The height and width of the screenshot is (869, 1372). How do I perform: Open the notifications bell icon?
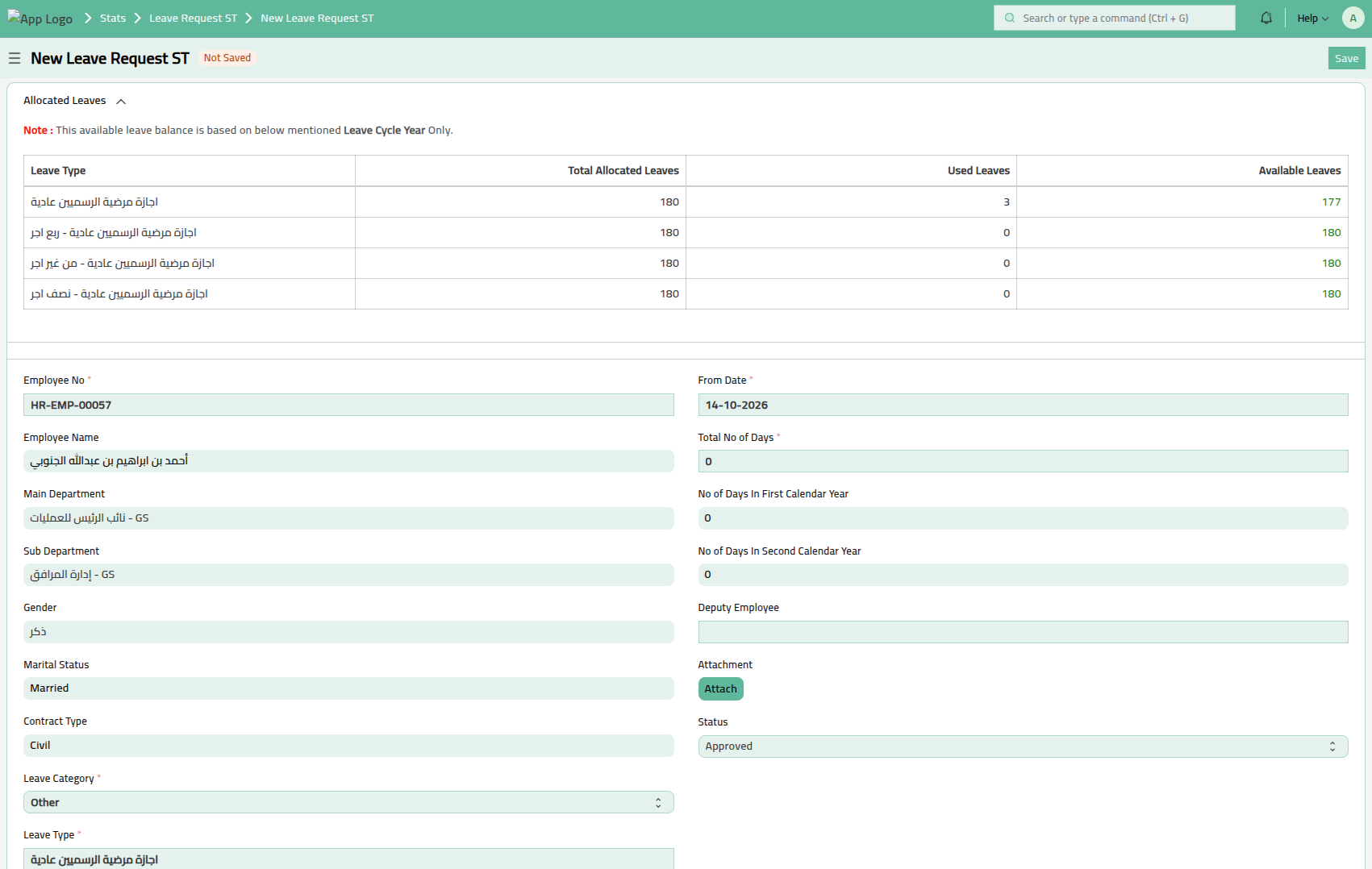click(1266, 18)
